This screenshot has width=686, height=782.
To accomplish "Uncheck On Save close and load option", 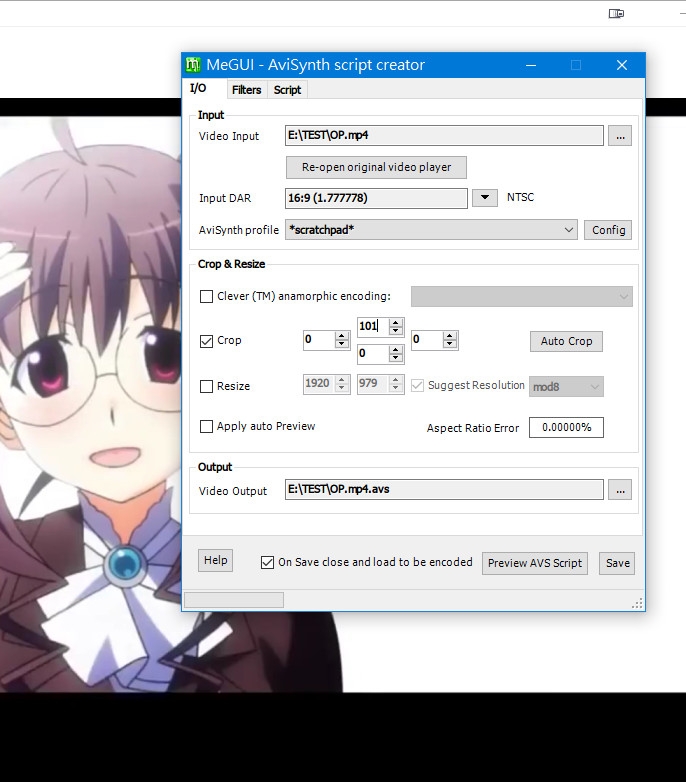I will pyautogui.click(x=268, y=563).
